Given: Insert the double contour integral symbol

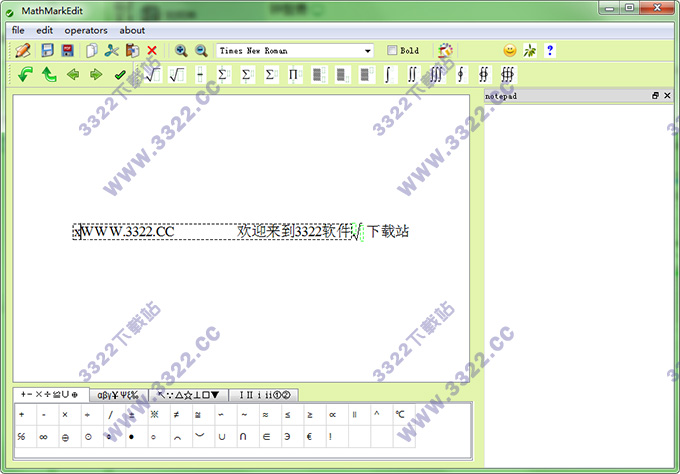Looking at the screenshot, I should point(484,75).
